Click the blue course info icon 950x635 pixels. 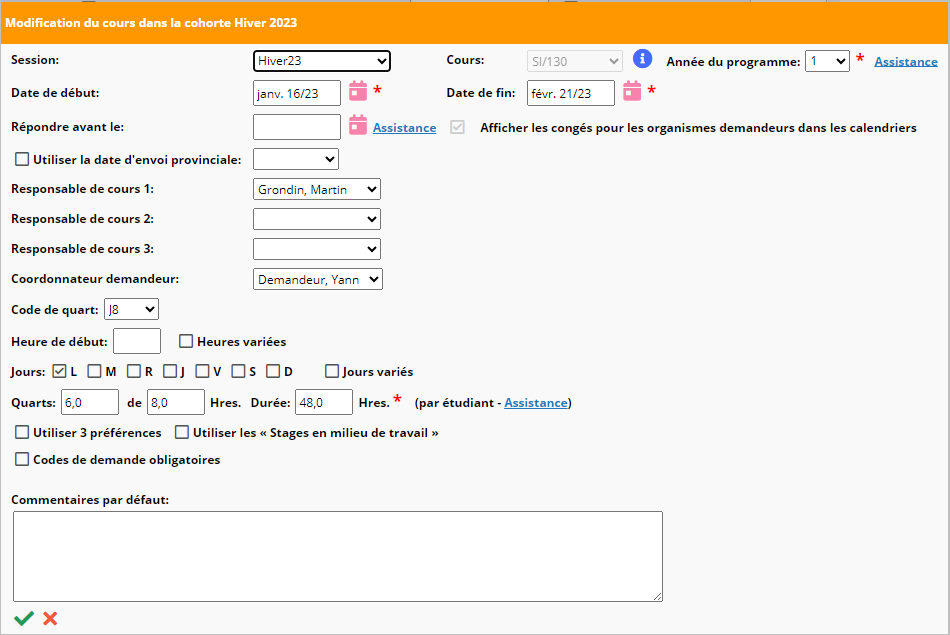coord(642,59)
